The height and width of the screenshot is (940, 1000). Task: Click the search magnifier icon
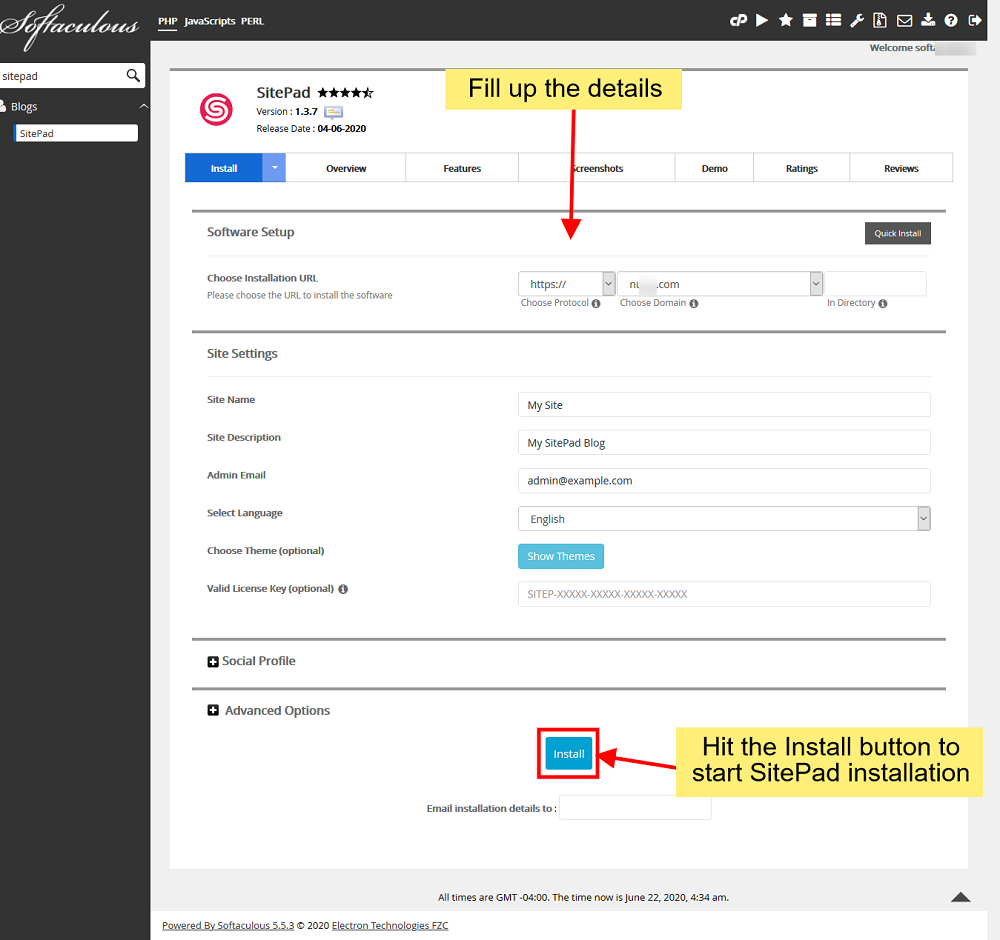pyautogui.click(x=133, y=75)
